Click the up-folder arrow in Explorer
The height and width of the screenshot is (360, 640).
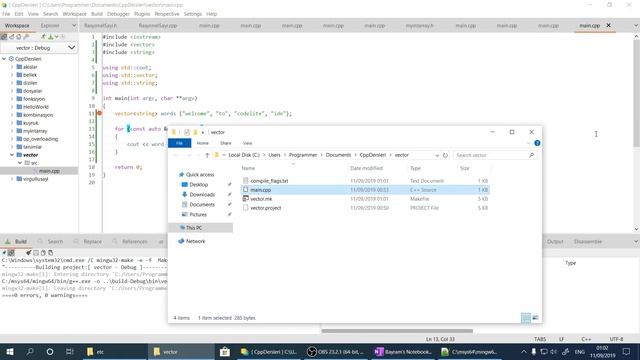pos(207,155)
